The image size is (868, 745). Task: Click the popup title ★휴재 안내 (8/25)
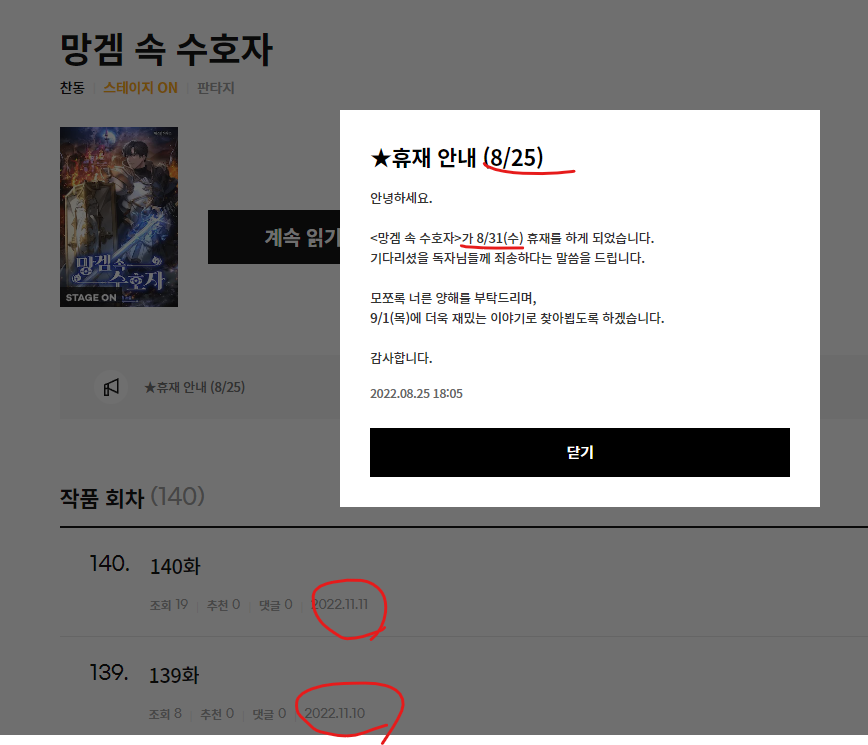[x=457, y=158]
